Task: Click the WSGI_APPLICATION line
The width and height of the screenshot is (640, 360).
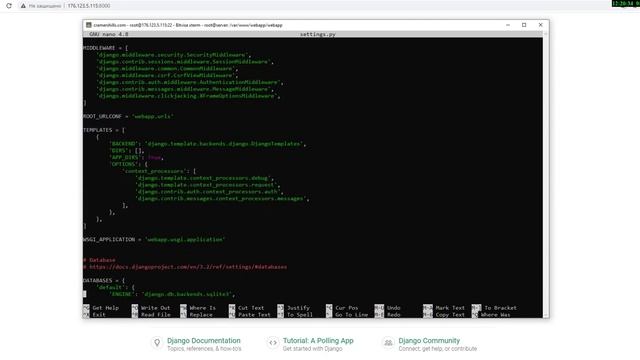Action: [x=154, y=240]
